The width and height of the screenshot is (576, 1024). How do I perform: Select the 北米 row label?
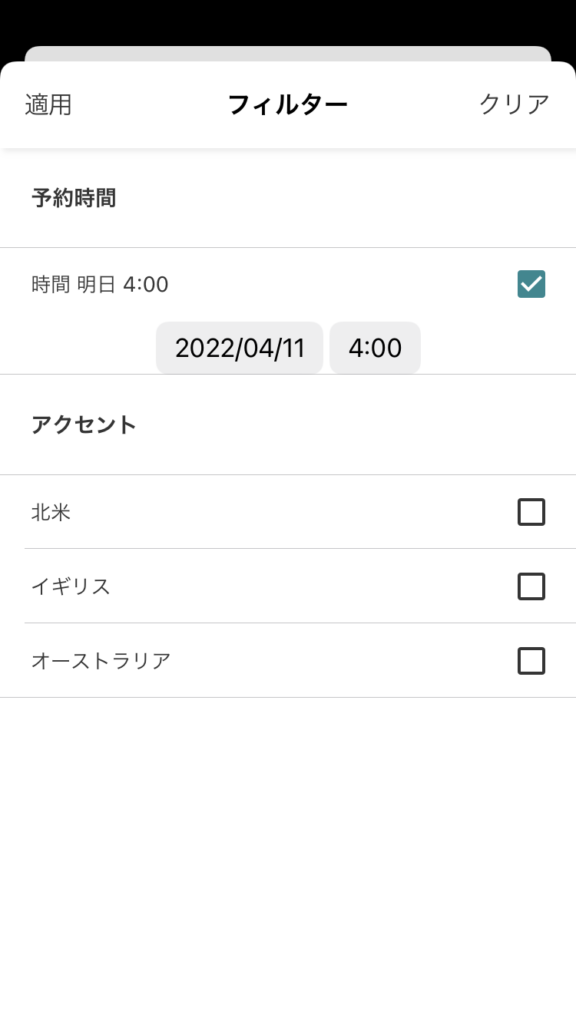(51, 513)
